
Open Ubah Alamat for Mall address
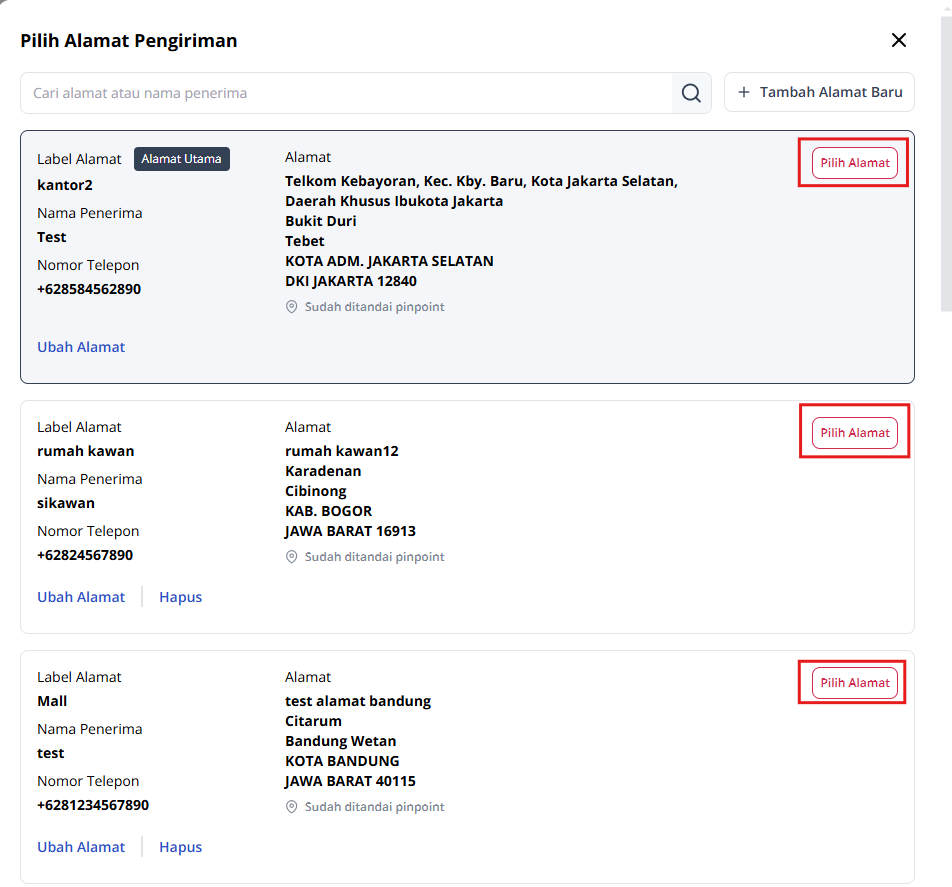[81, 847]
